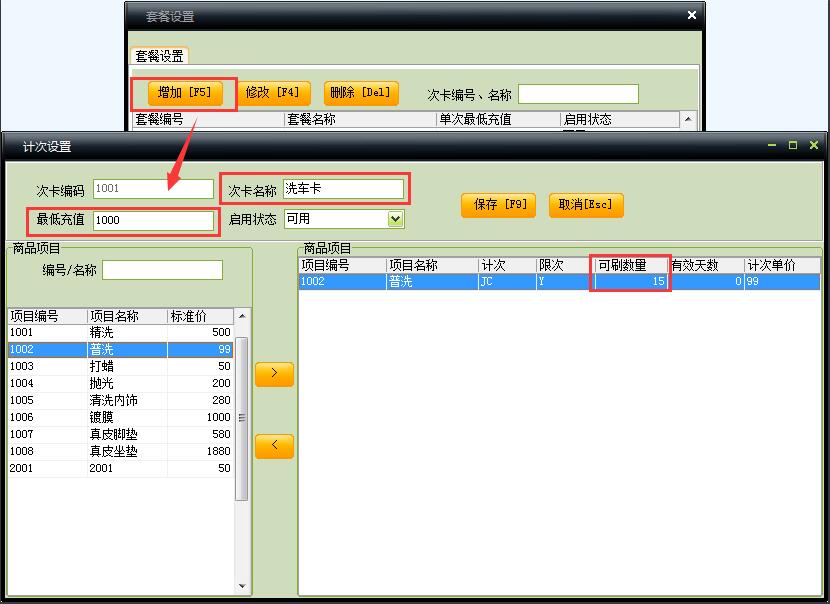Viewport: 830px width, 604px height.
Task: Remove item with left arrow button
Action: (274, 446)
